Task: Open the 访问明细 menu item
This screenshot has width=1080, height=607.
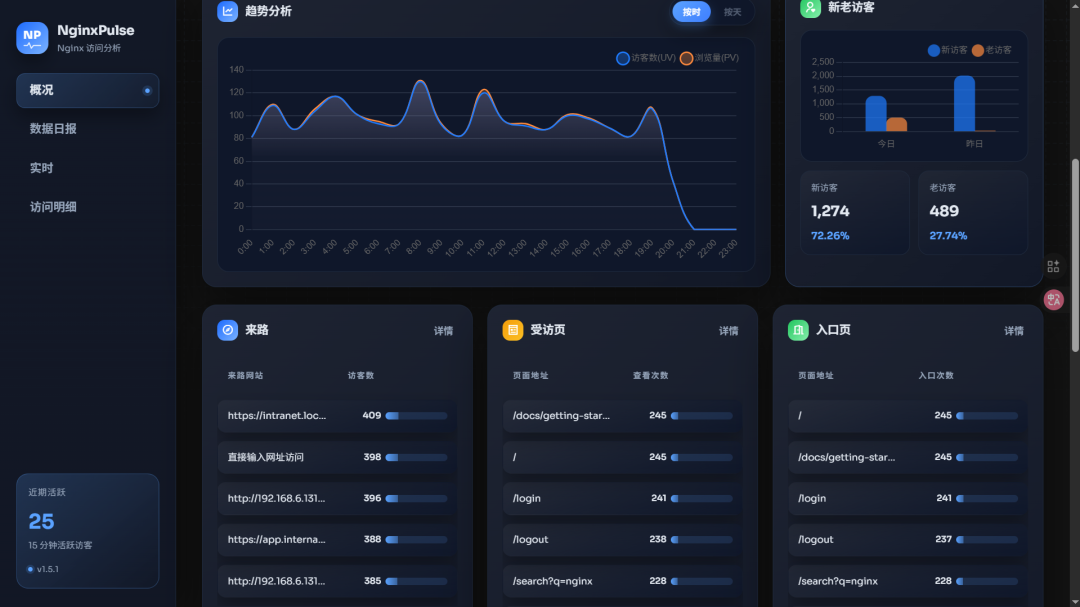Action: click(x=87, y=207)
